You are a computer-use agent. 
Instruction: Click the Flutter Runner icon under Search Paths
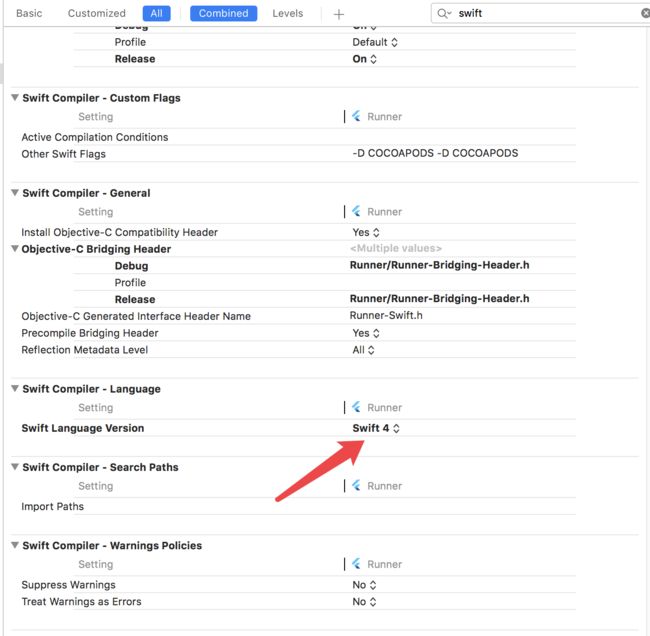pyautogui.click(x=356, y=485)
